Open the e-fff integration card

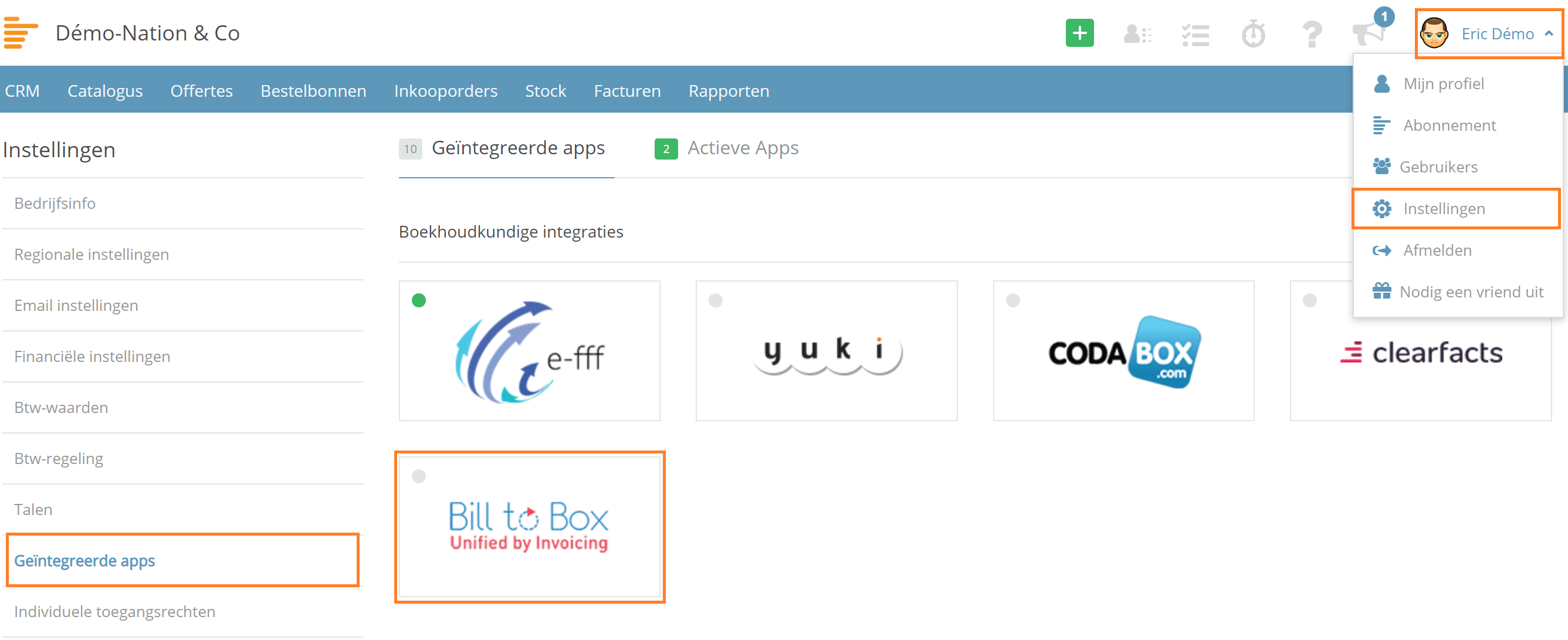click(529, 351)
